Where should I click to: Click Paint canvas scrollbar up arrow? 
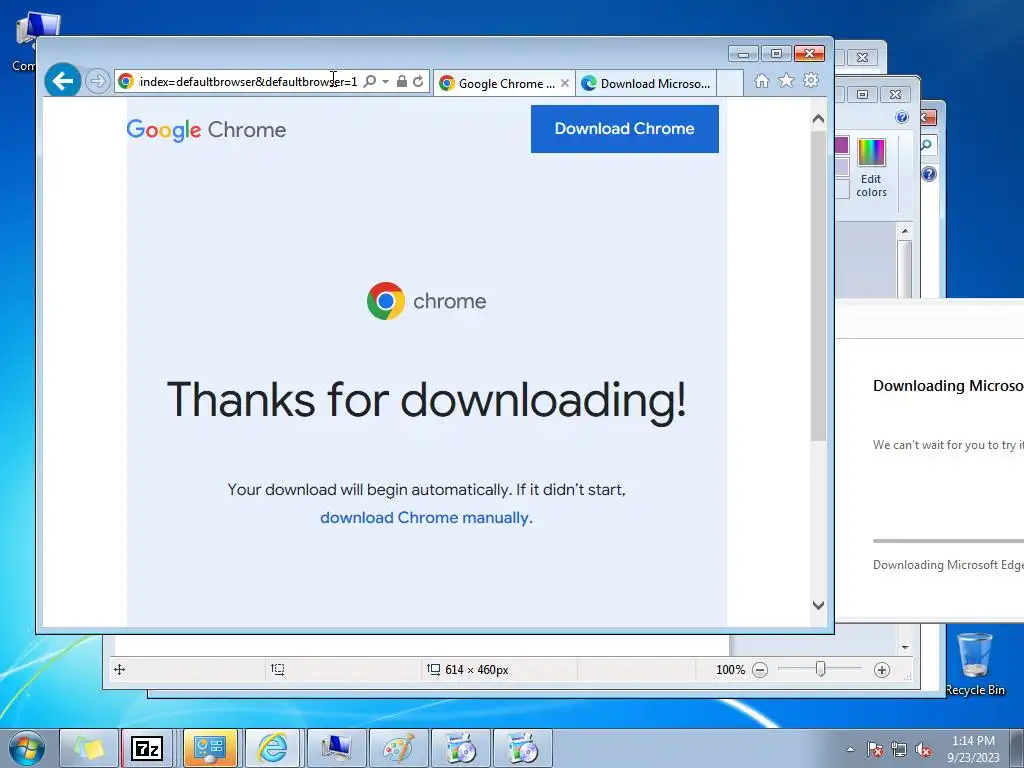[x=905, y=231]
